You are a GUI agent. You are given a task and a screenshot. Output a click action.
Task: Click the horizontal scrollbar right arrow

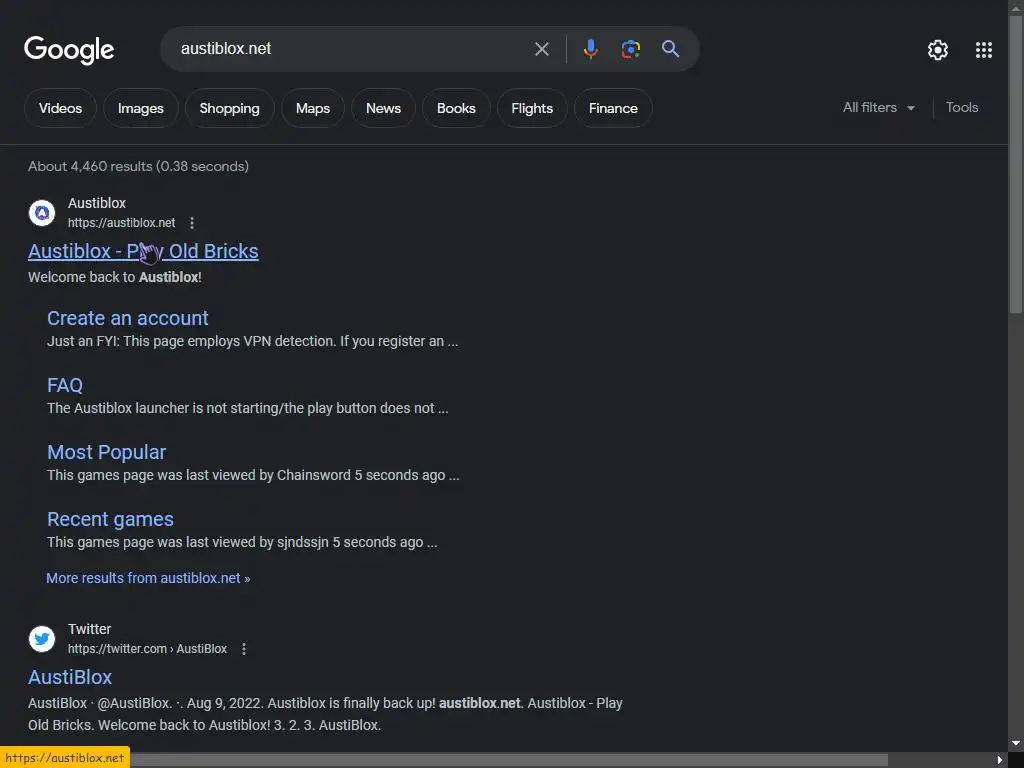[999, 760]
